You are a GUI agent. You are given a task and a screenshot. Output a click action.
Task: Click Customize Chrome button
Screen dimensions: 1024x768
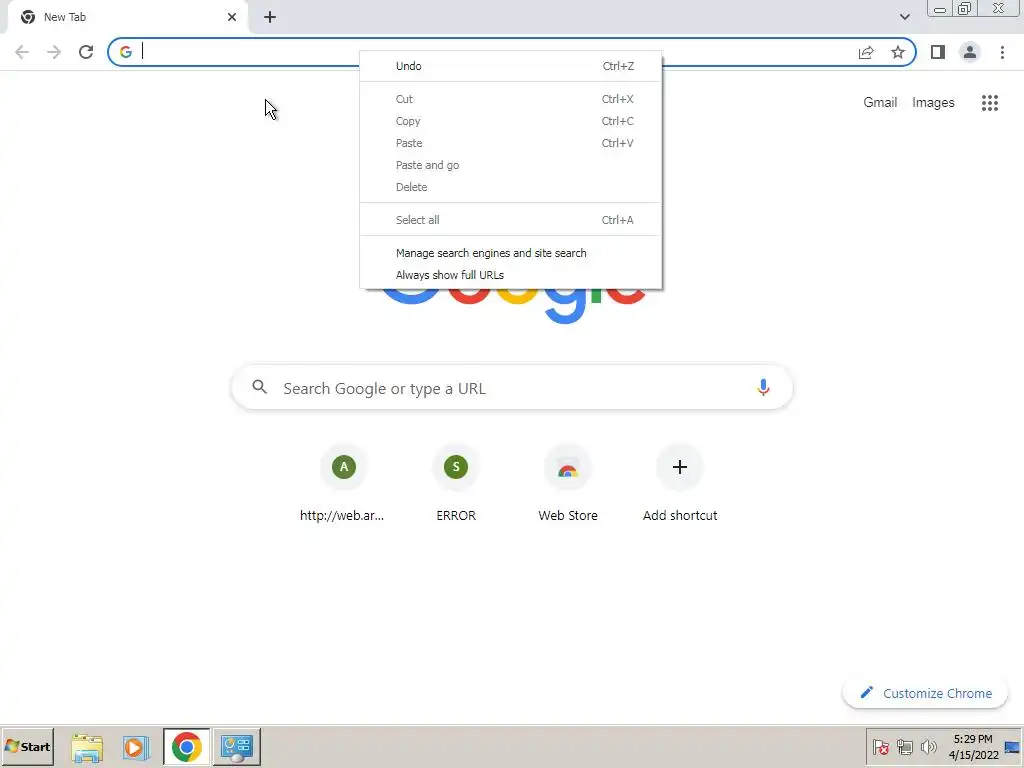(925, 693)
